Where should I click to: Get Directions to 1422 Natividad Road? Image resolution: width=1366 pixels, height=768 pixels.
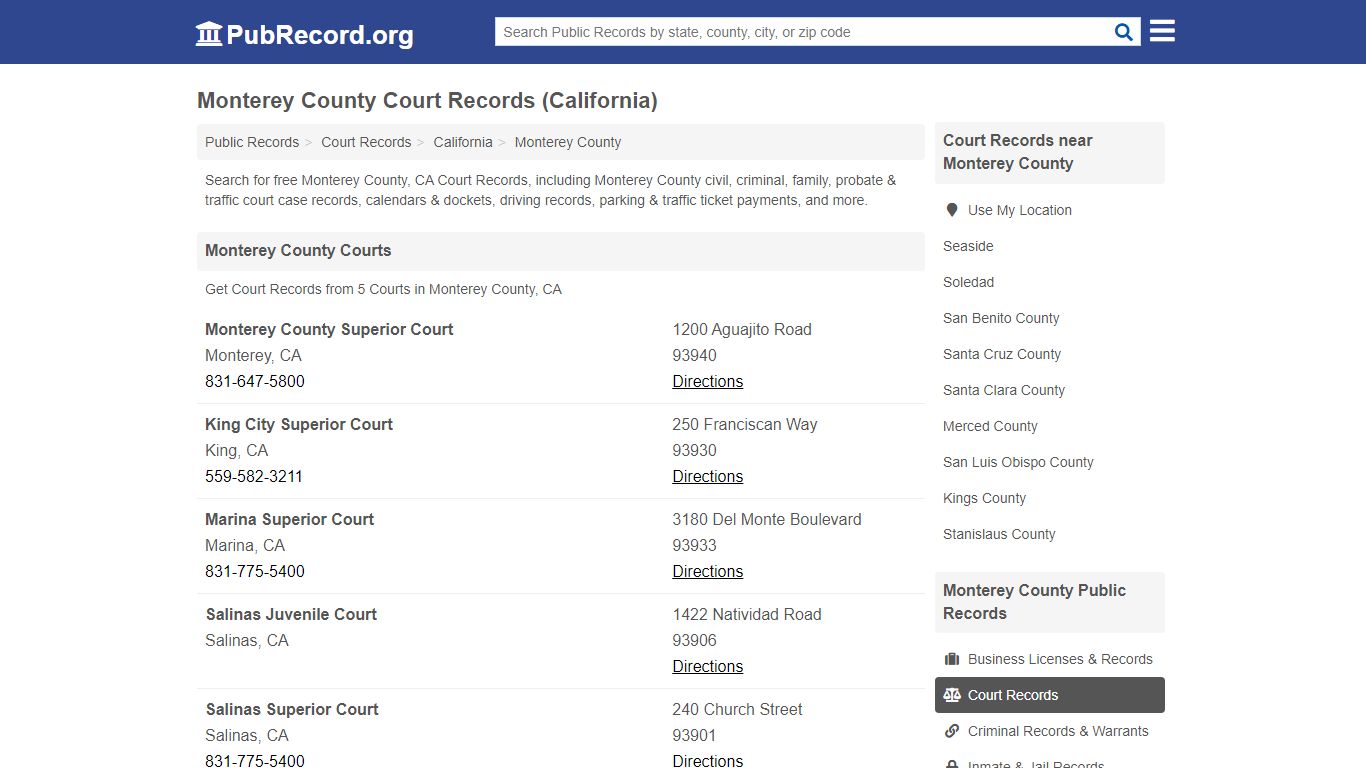point(708,666)
